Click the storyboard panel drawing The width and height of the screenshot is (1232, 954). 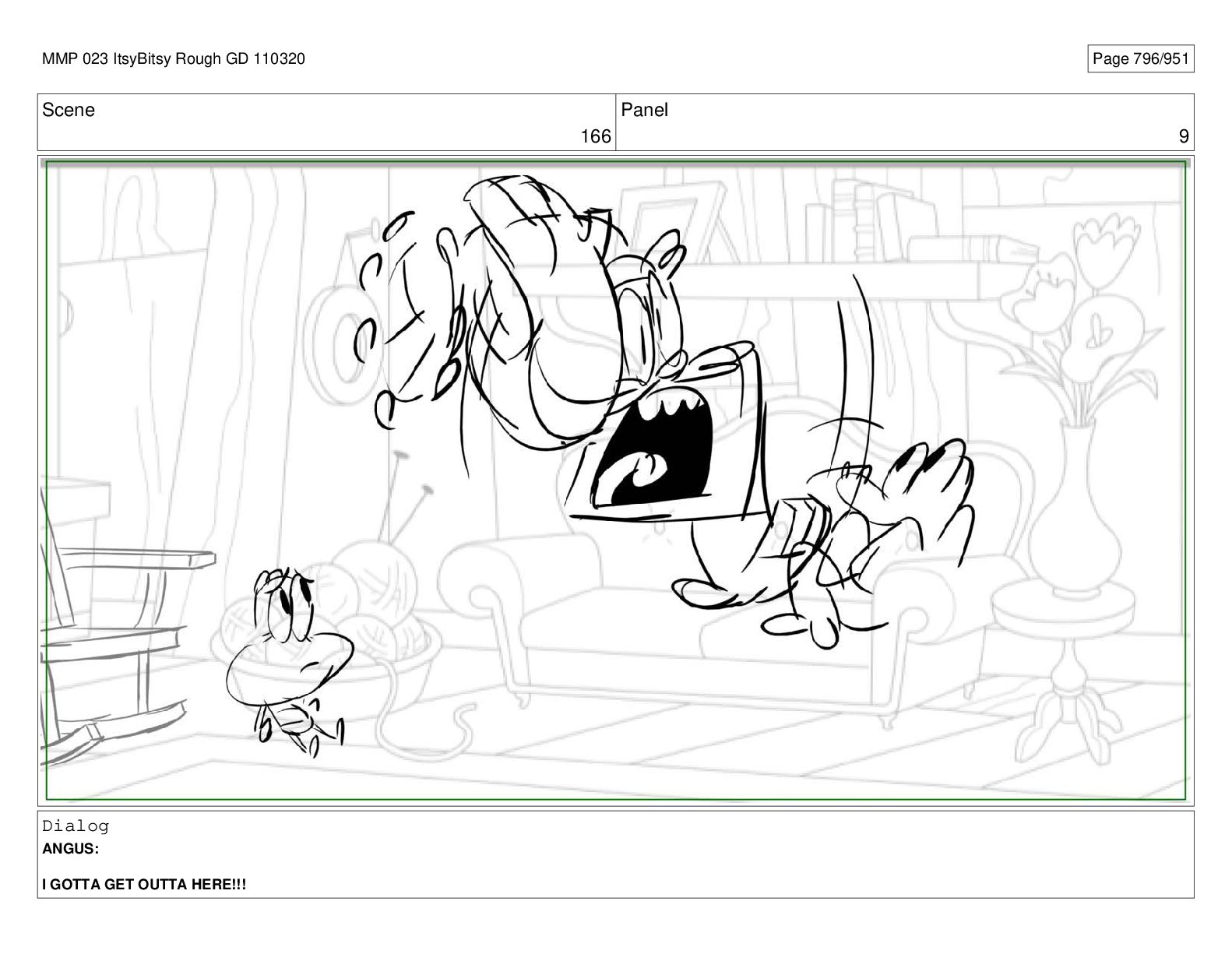(x=615, y=481)
